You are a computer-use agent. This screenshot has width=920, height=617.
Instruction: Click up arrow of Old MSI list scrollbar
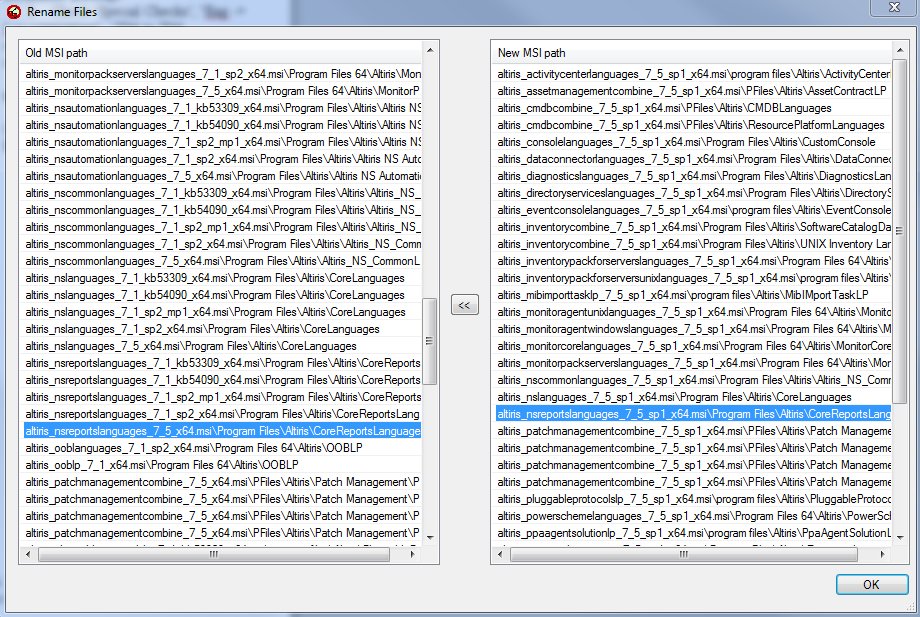pos(430,51)
